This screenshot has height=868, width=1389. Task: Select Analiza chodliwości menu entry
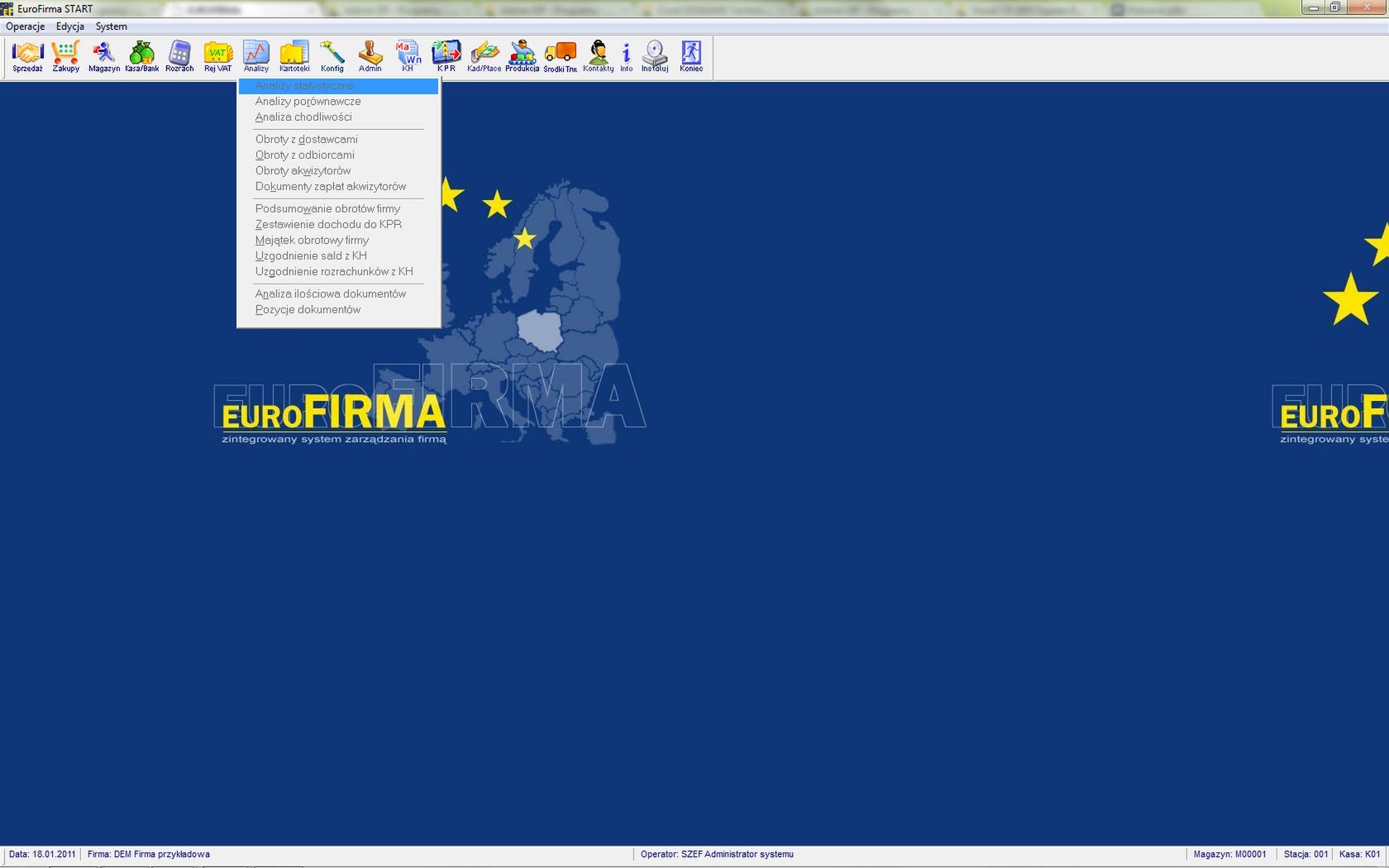(x=338, y=117)
